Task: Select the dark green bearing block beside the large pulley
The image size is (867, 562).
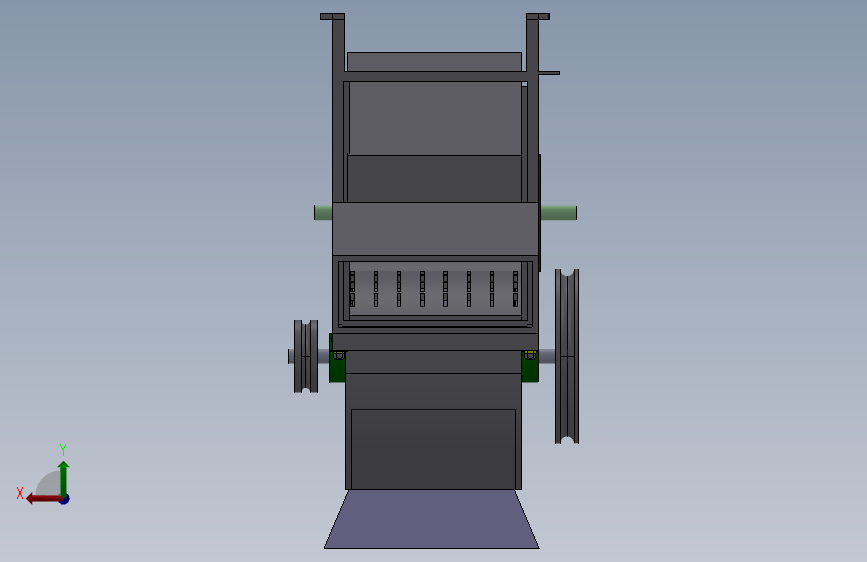Action: 530,366
